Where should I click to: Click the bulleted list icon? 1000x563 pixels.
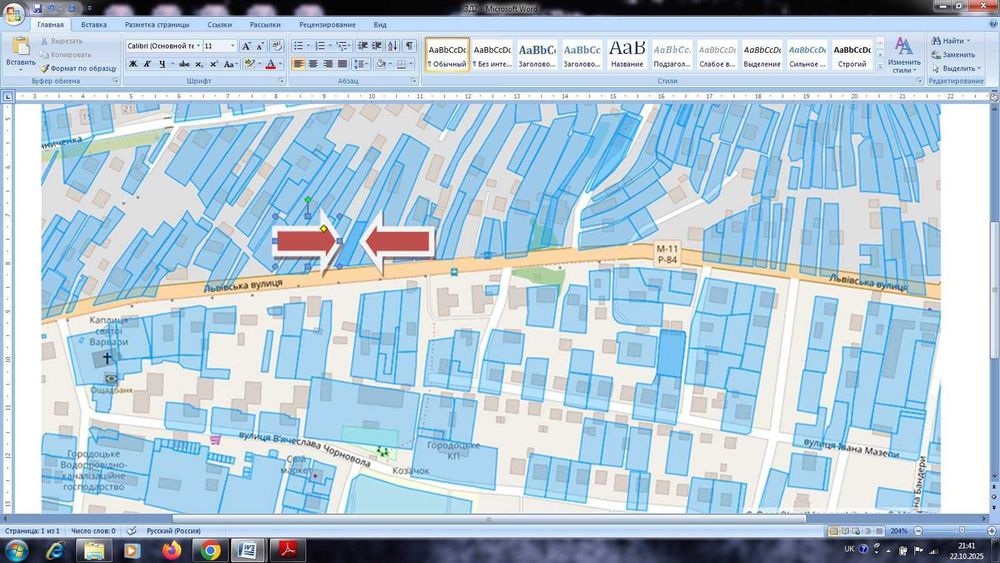(x=298, y=46)
